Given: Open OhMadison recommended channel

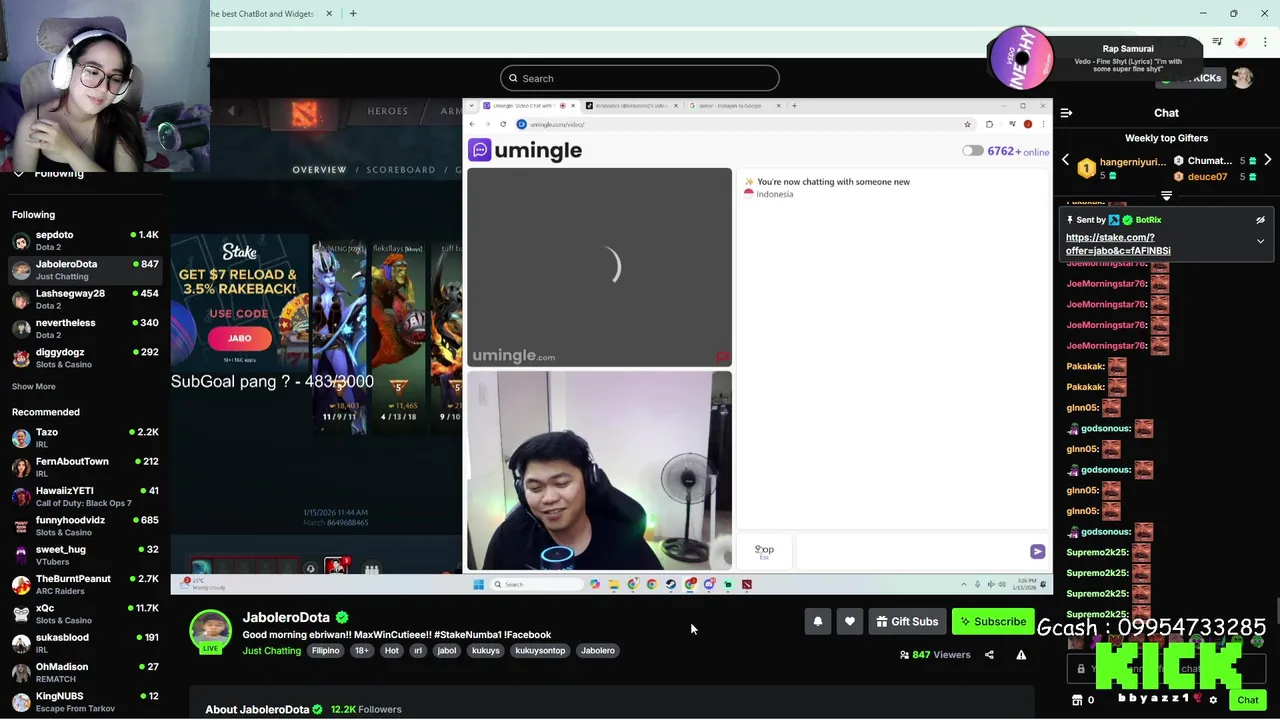Looking at the screenshot, I should tap(85, 672).
